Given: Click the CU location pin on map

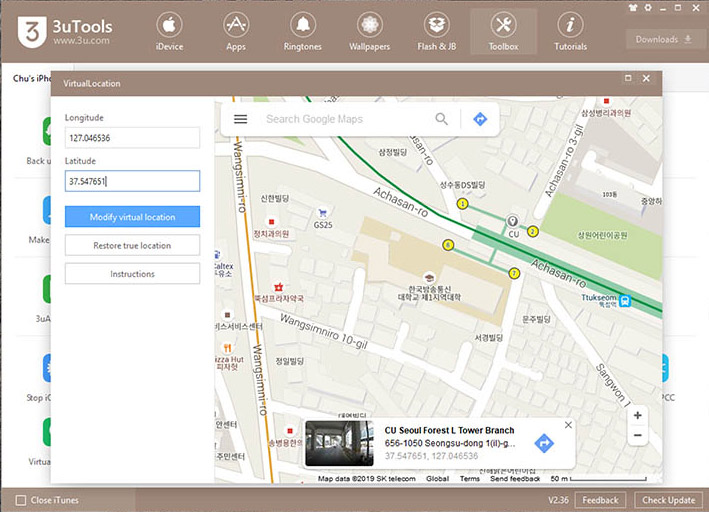Looking at the screenshot, I should [x=512, y=221].
